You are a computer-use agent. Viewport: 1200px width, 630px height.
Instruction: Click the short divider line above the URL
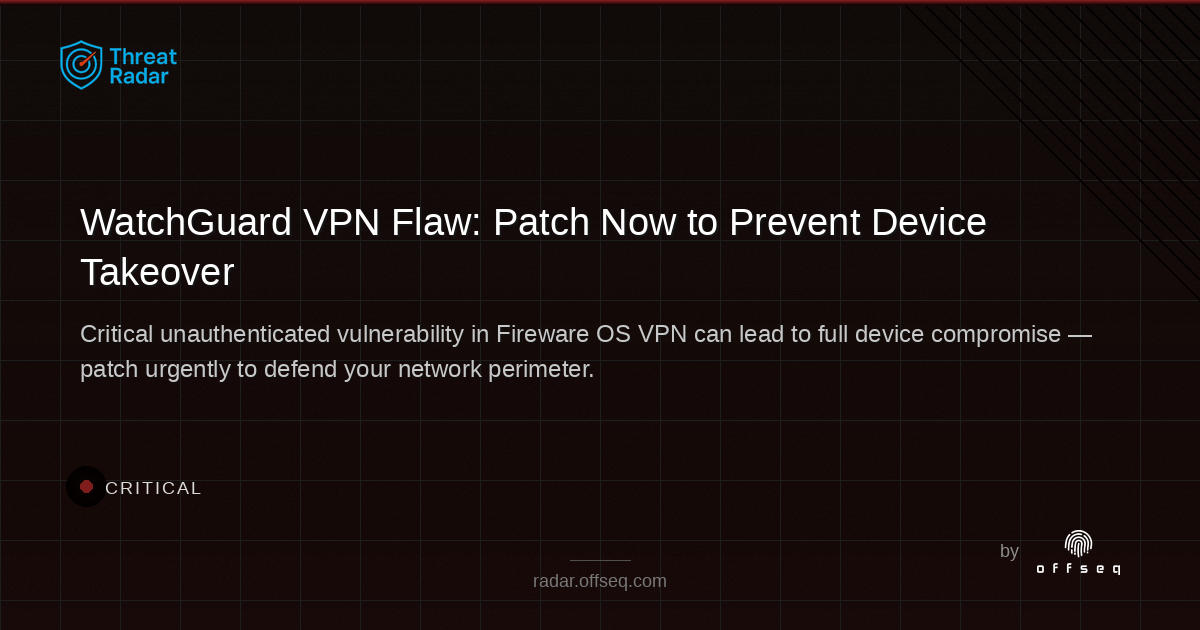click(600, 561)
